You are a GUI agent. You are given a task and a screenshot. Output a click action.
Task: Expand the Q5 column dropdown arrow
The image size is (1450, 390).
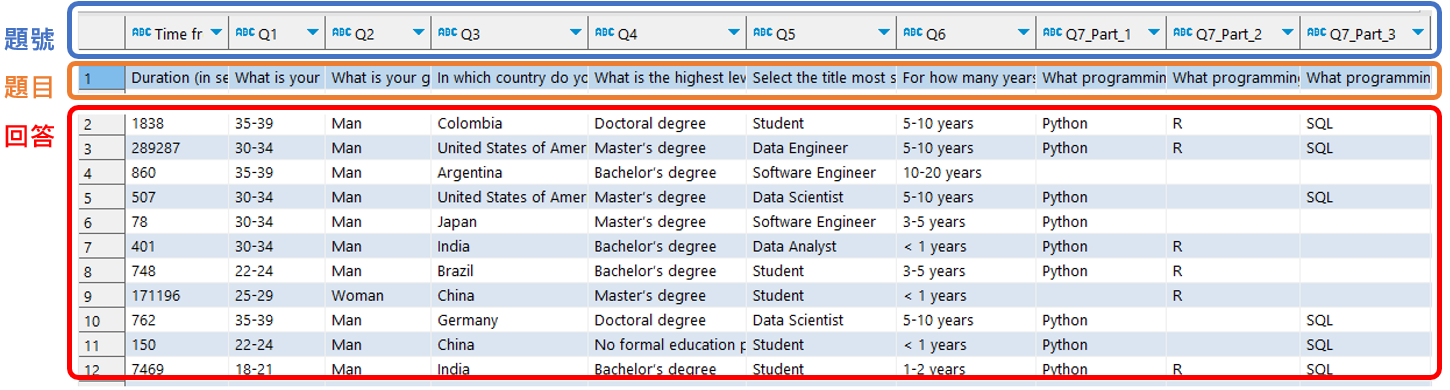click(883, 34)
